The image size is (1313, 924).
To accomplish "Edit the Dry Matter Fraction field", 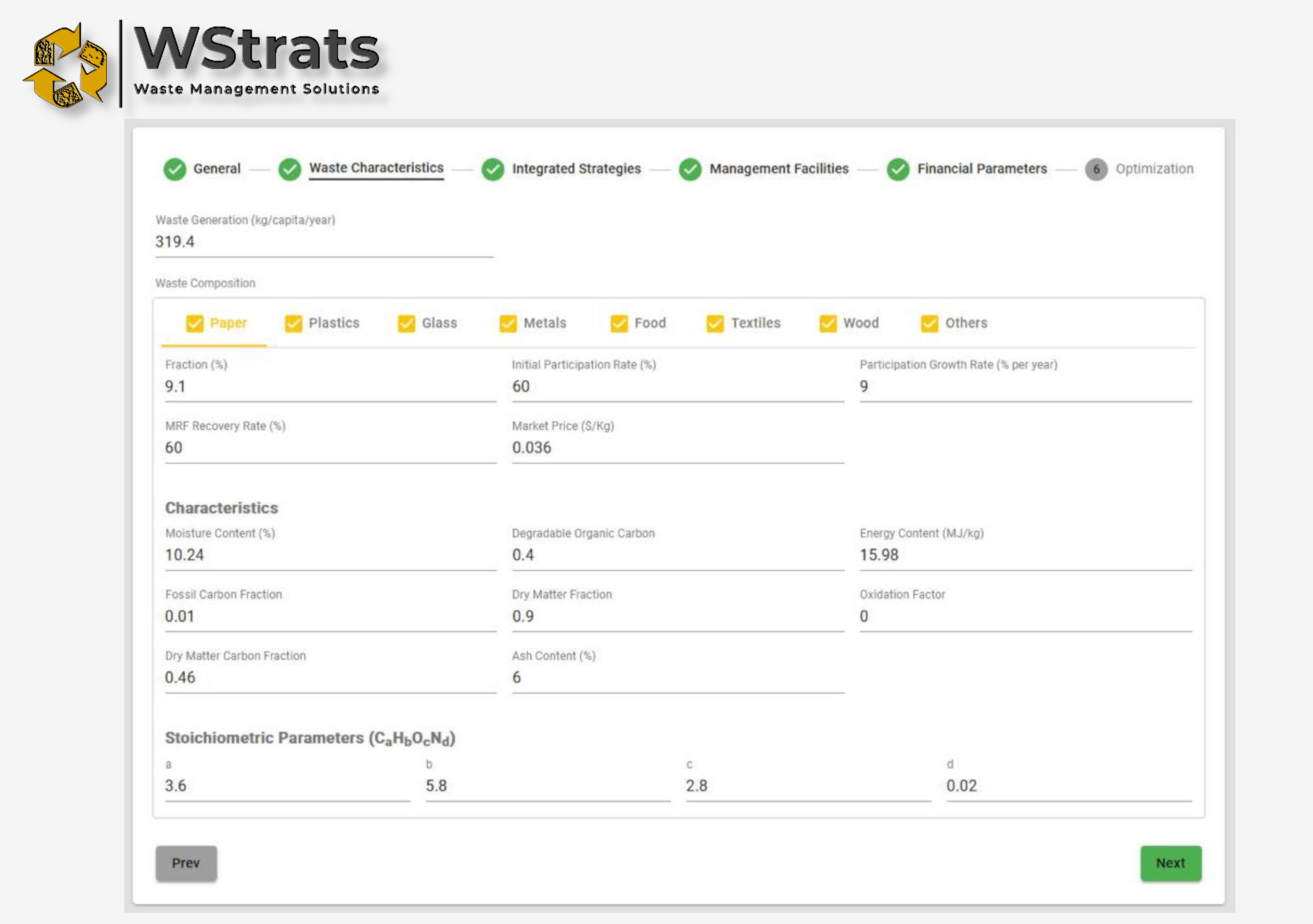I will 678,616.
